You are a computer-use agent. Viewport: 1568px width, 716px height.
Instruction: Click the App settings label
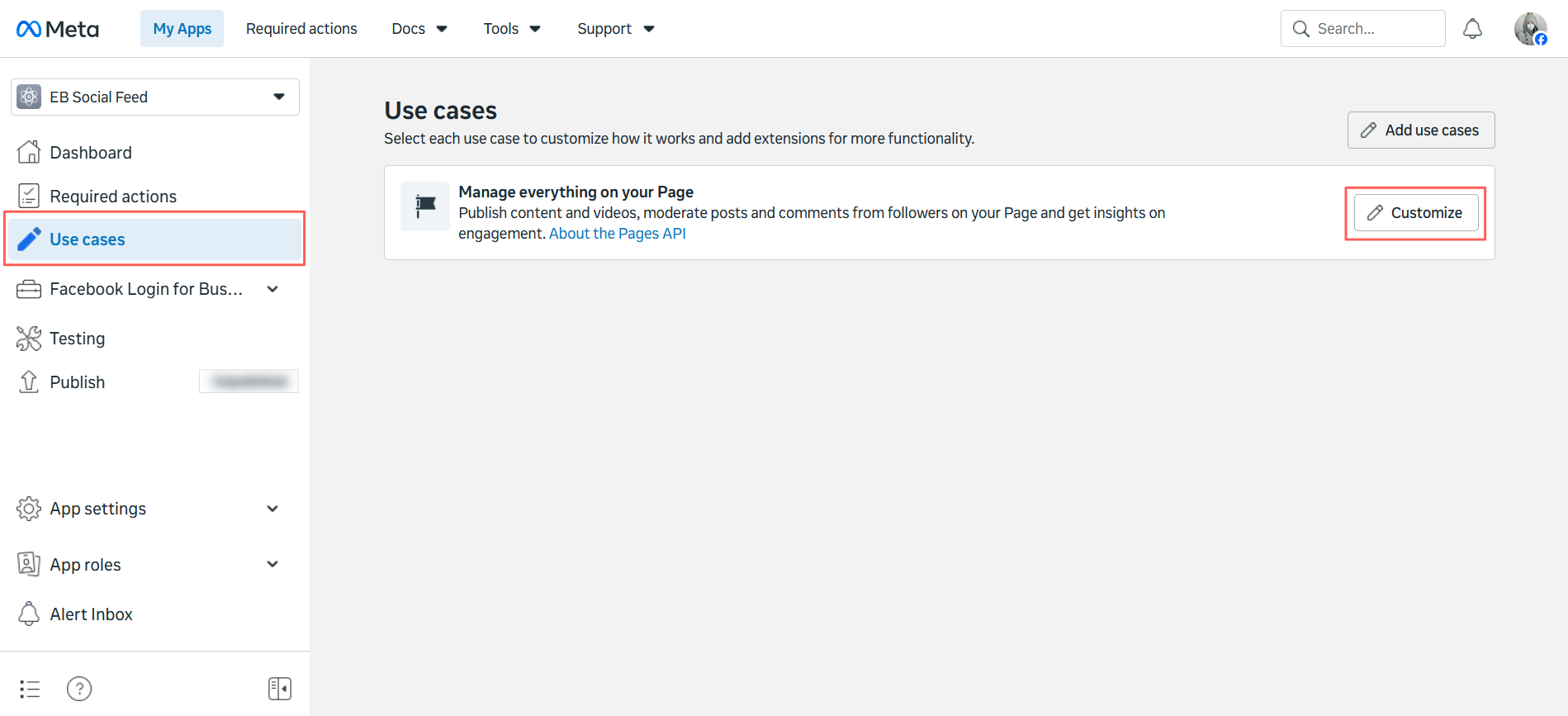click(x=98, y=509)
